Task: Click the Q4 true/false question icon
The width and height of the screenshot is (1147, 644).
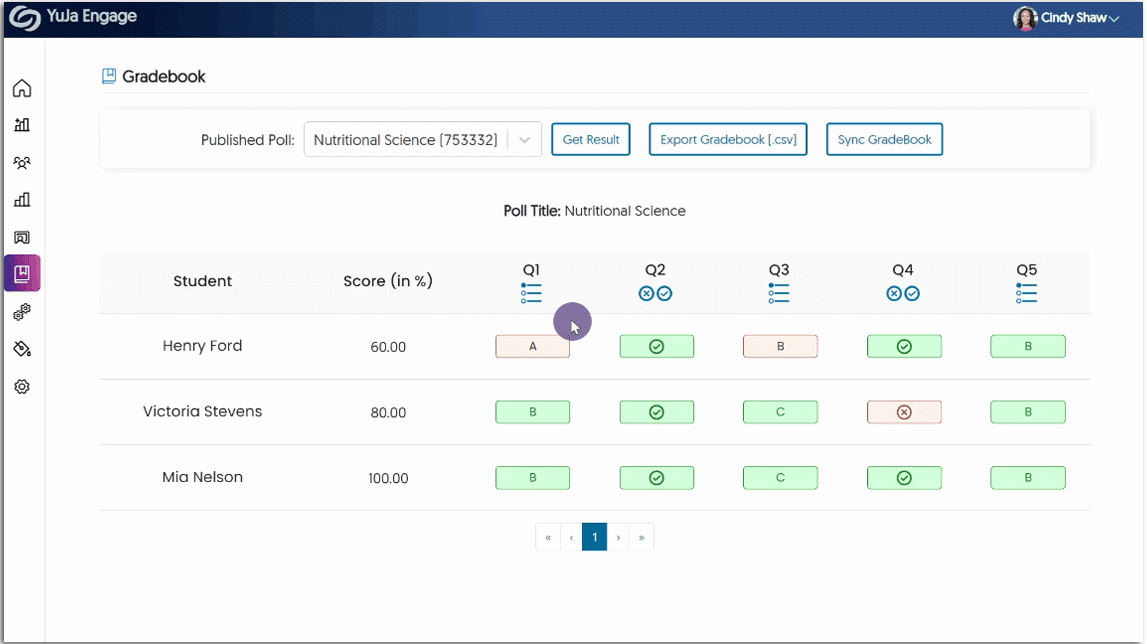Action: 904,292
